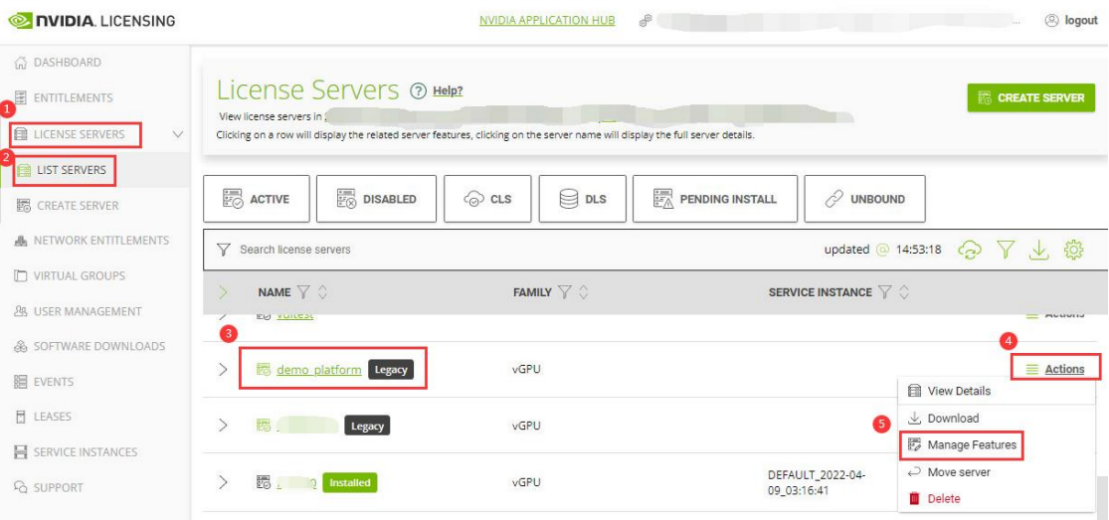The height and width of the screenshot is (520, 1109).
Task: Sort by the FAMILY column sort arrows
Action: tap(583, 293)
